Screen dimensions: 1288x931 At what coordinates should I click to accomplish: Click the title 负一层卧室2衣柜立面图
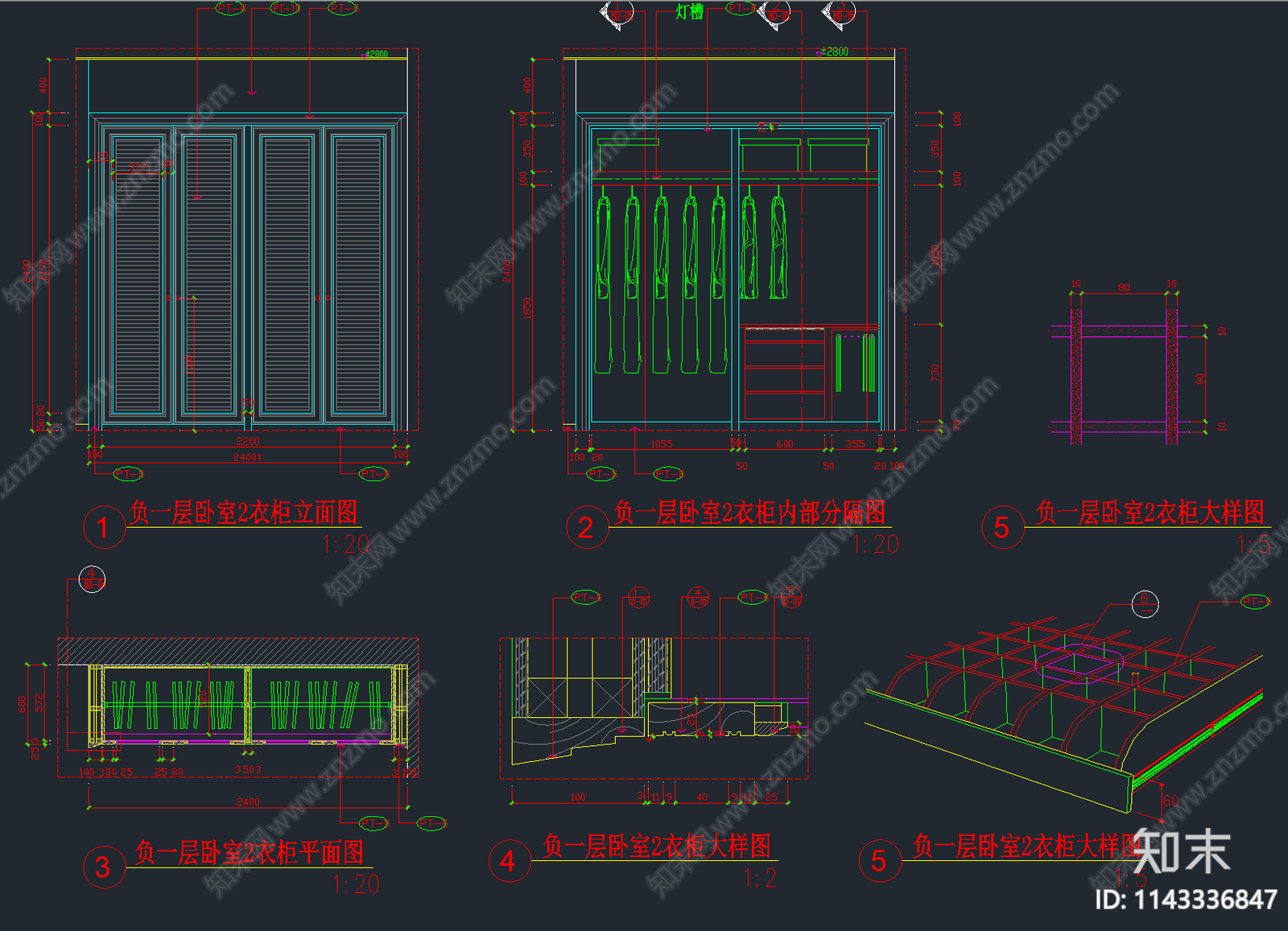(x=243, y=512)
